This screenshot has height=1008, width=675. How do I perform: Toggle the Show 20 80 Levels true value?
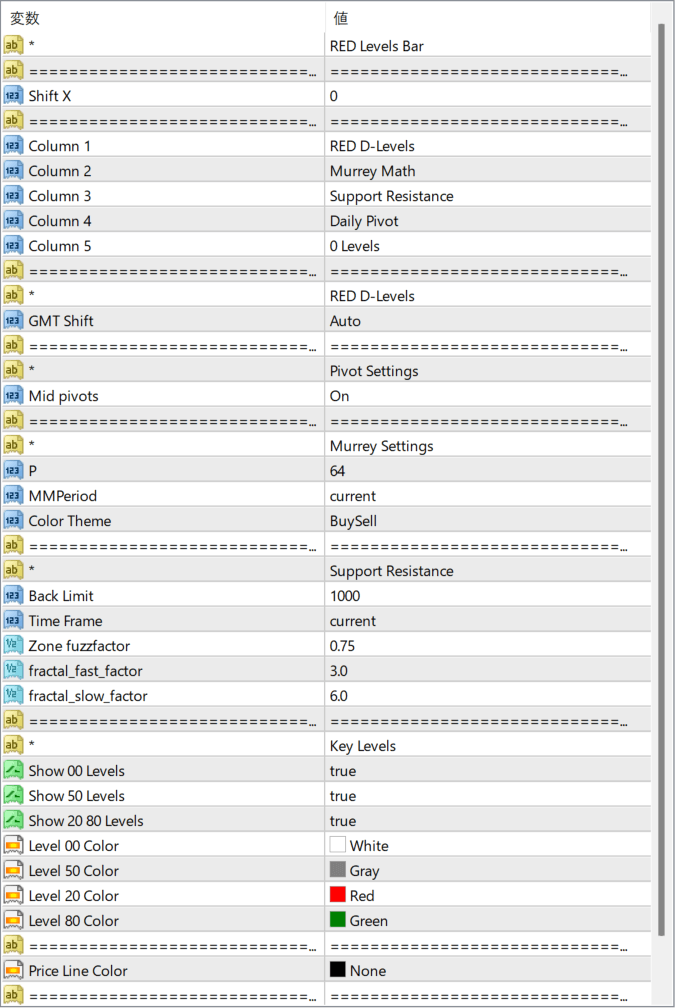[343, 821]
